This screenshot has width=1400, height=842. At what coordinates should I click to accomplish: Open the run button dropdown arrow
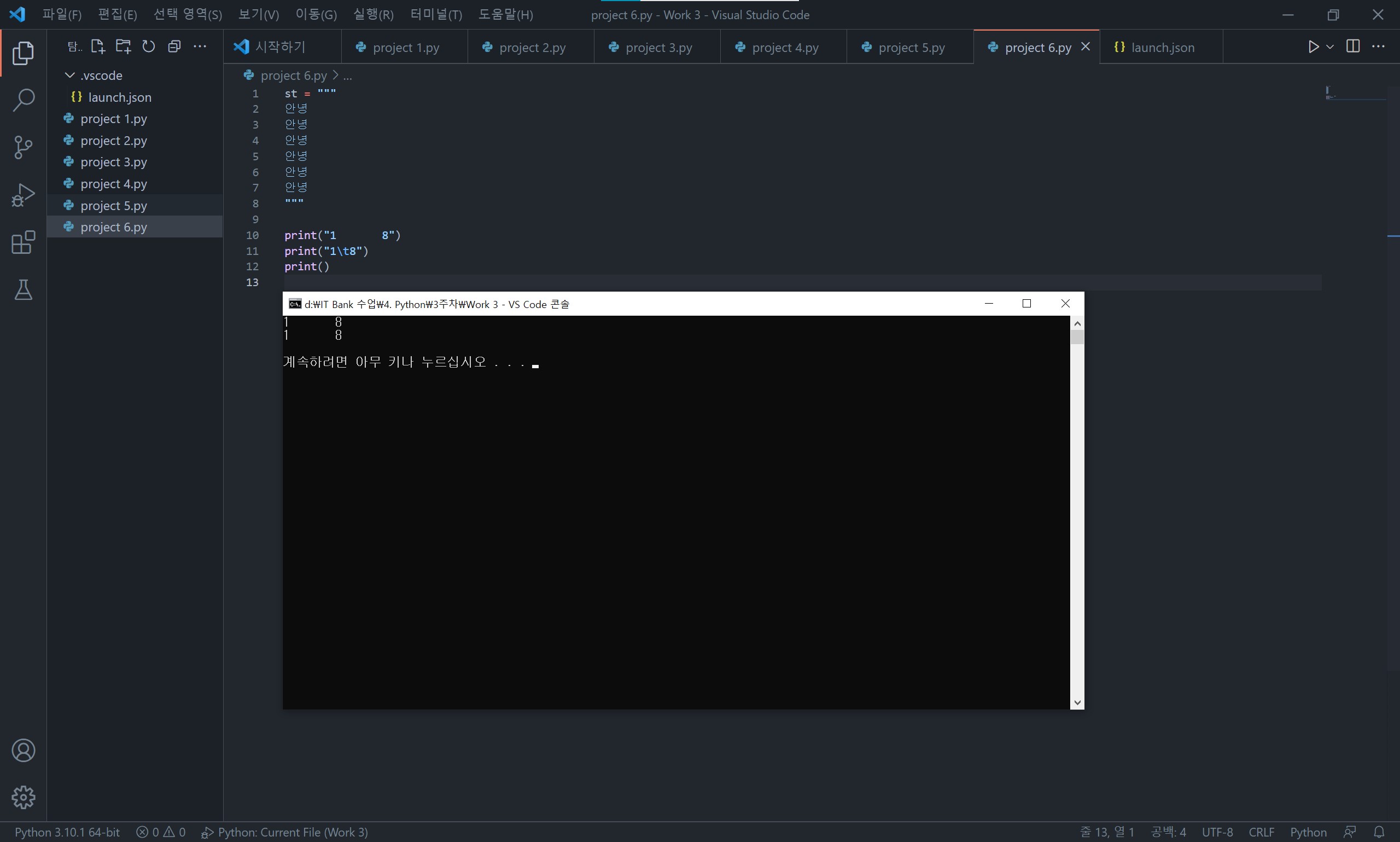[1329, 47]
